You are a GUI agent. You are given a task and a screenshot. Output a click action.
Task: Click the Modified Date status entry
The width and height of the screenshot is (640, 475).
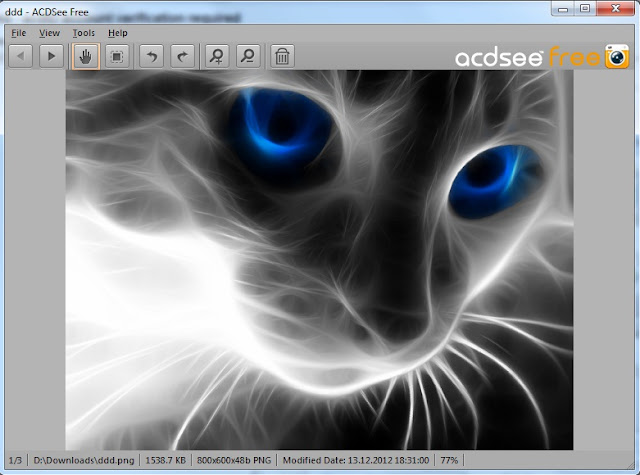pos(356,460)
